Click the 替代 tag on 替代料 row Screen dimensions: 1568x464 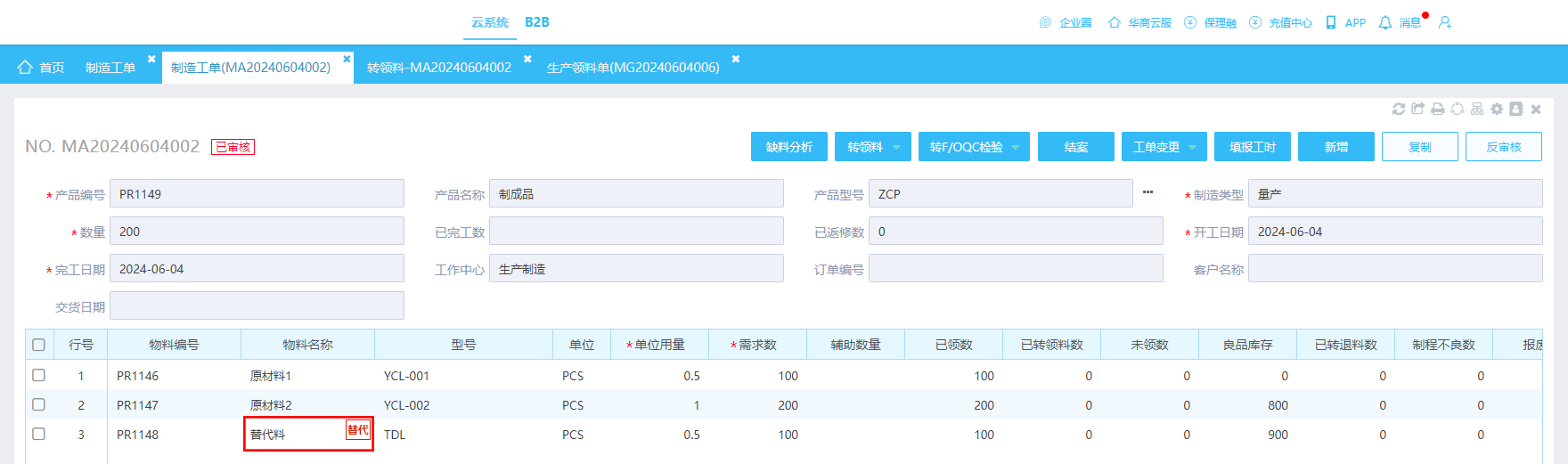(x=357, y=430)
